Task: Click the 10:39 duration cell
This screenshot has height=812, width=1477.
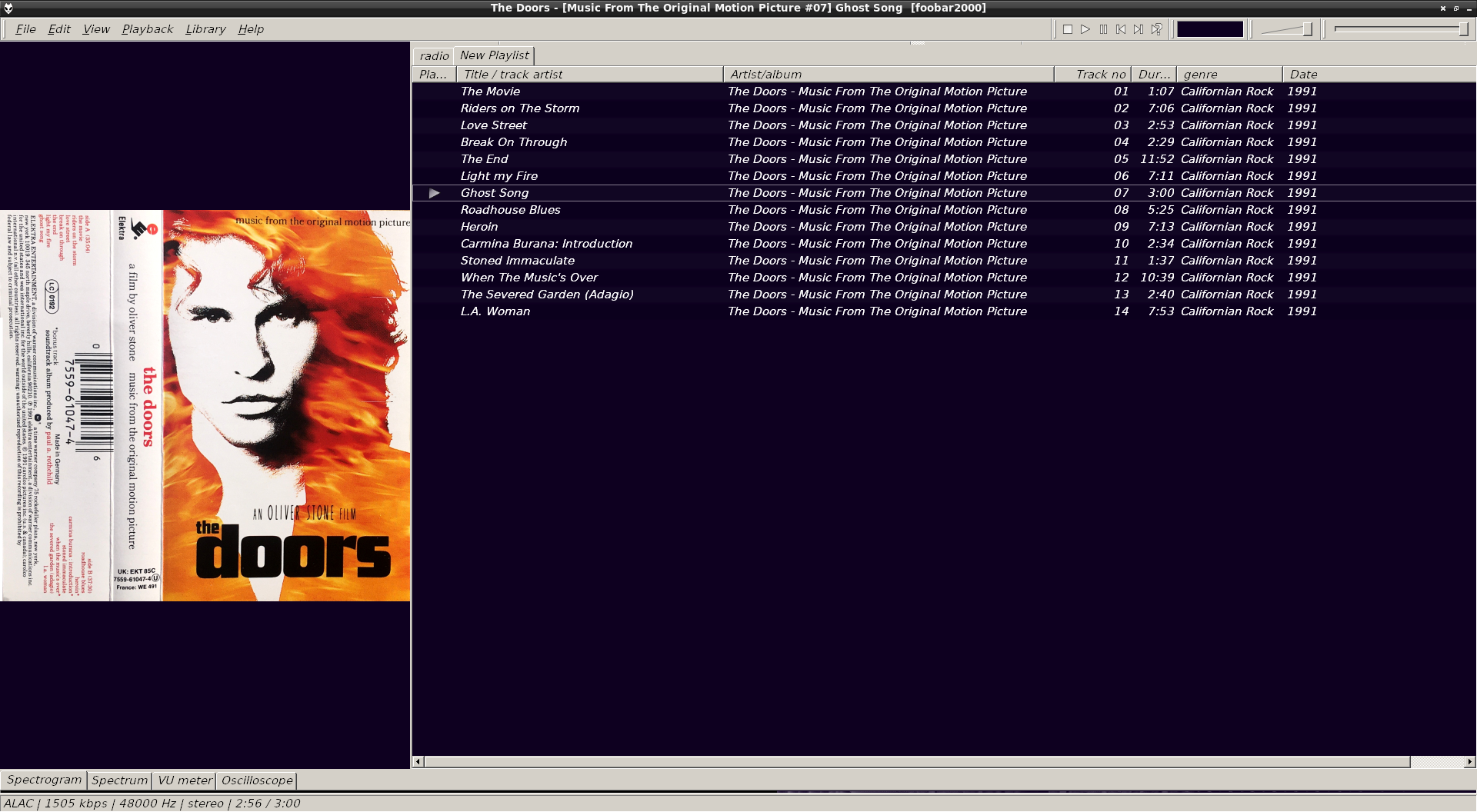Action: coord(1157,278)
